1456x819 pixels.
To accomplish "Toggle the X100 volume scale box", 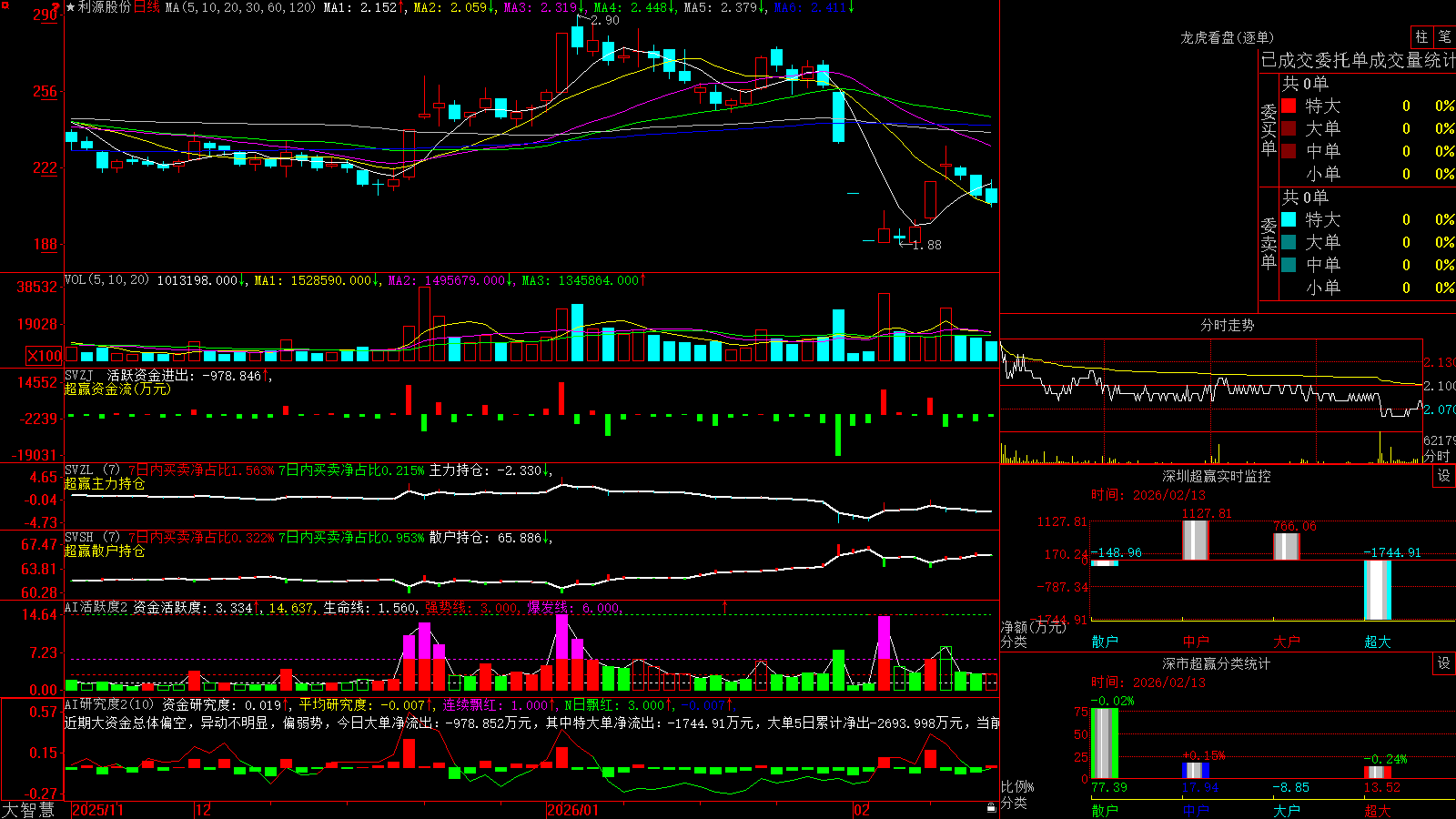I will tap(45, 356).
